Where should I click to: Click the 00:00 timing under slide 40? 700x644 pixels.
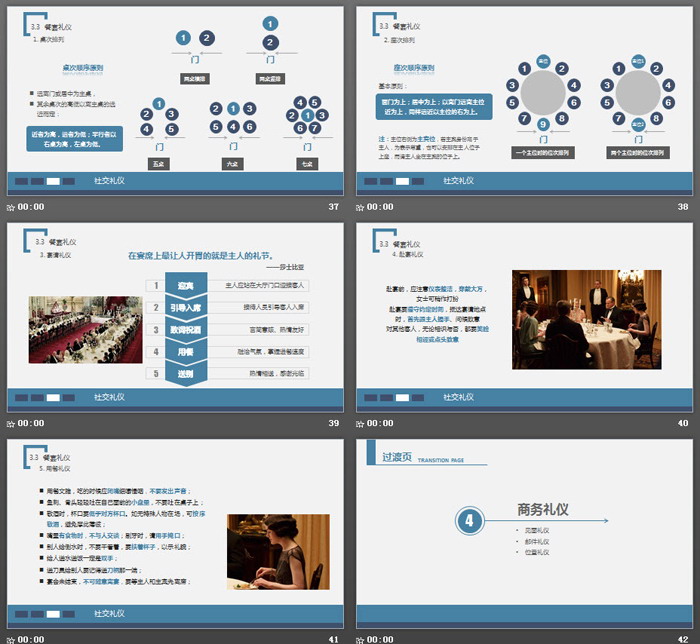coord(381,423)
